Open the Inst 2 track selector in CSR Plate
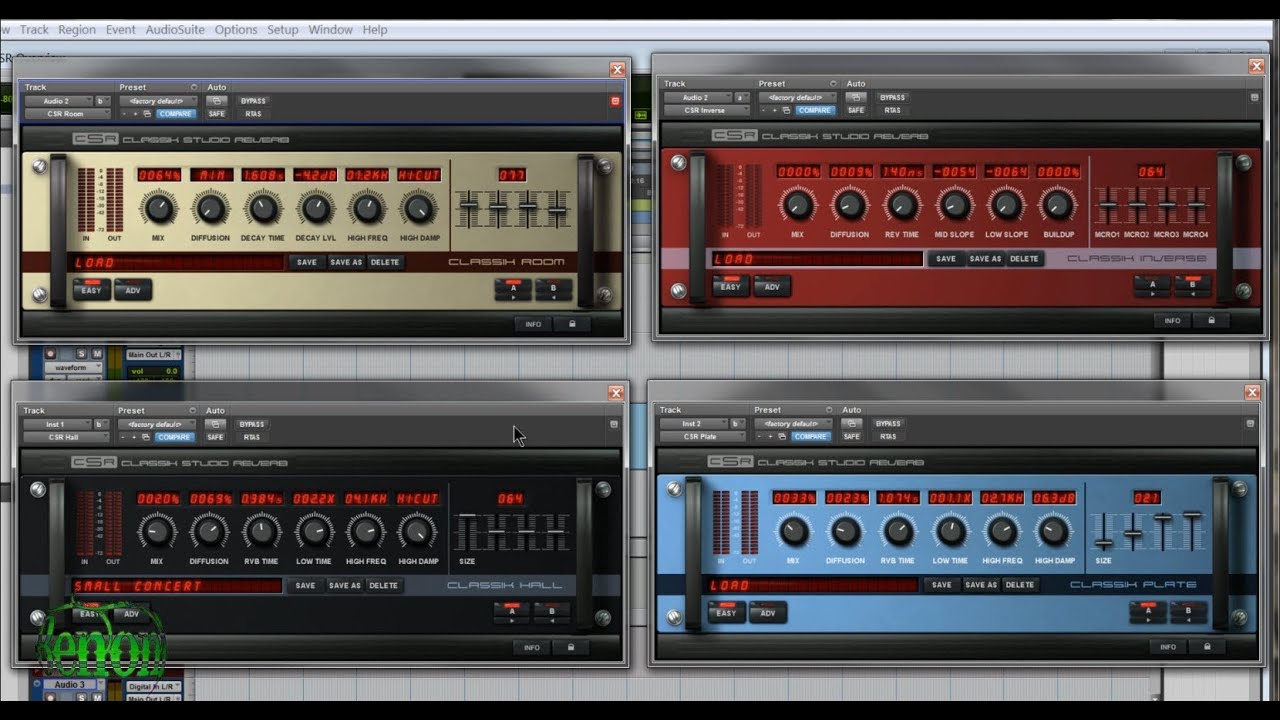 coord(693,423)
